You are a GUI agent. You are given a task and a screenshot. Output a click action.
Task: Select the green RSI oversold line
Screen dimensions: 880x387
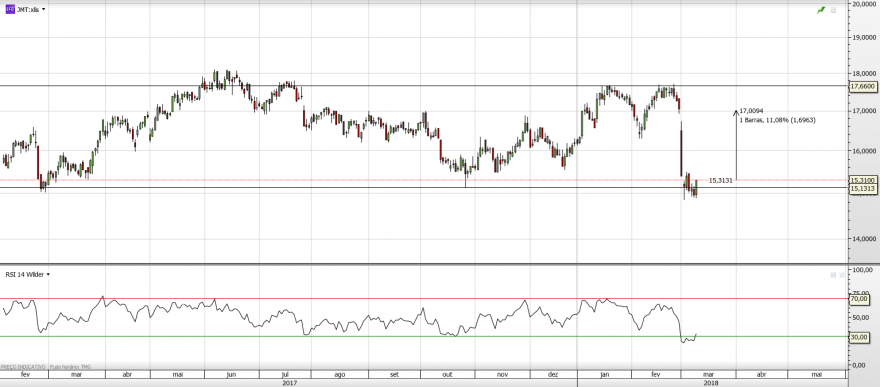point(424,337)
